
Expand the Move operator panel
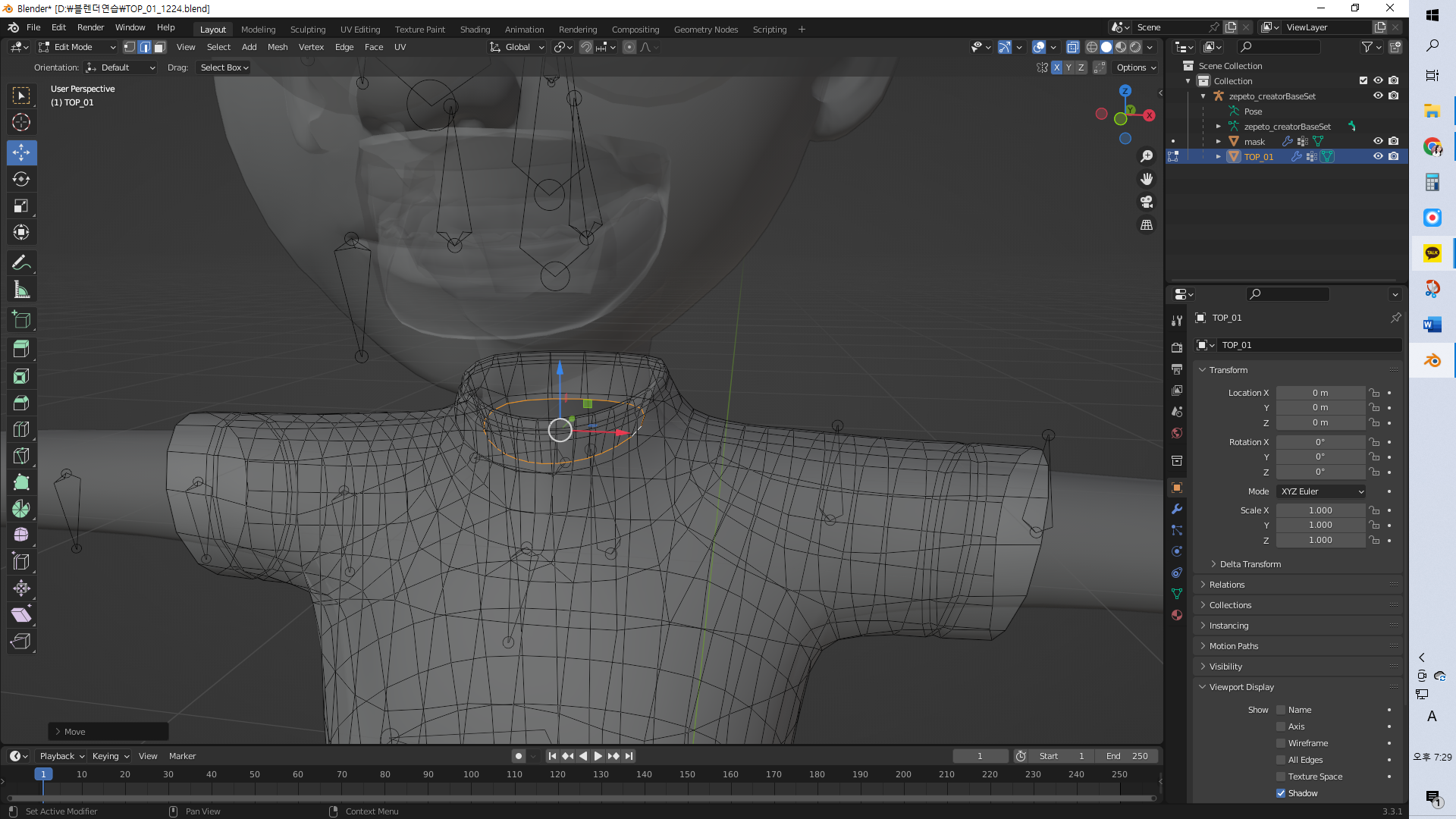point(108,732)
